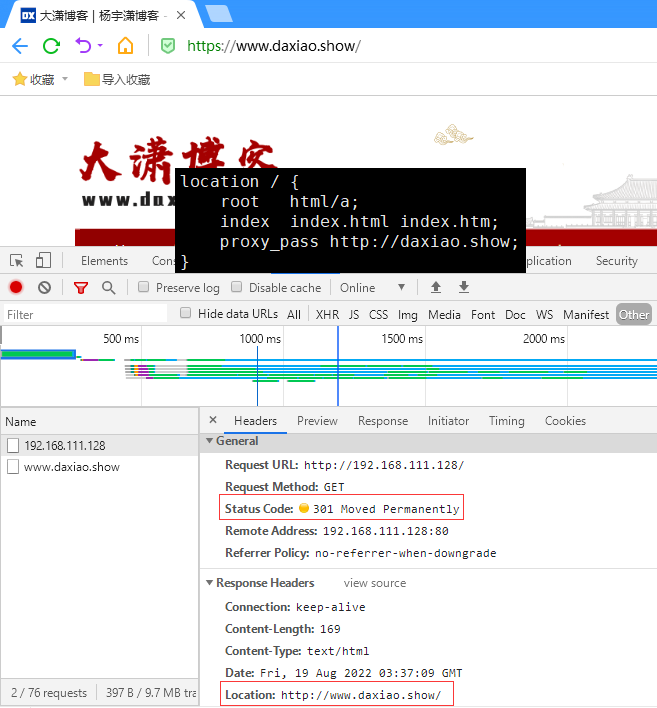Open the Cookies tab
The height and width of the screenshot is (708, 657).
(x=565, y=421)
